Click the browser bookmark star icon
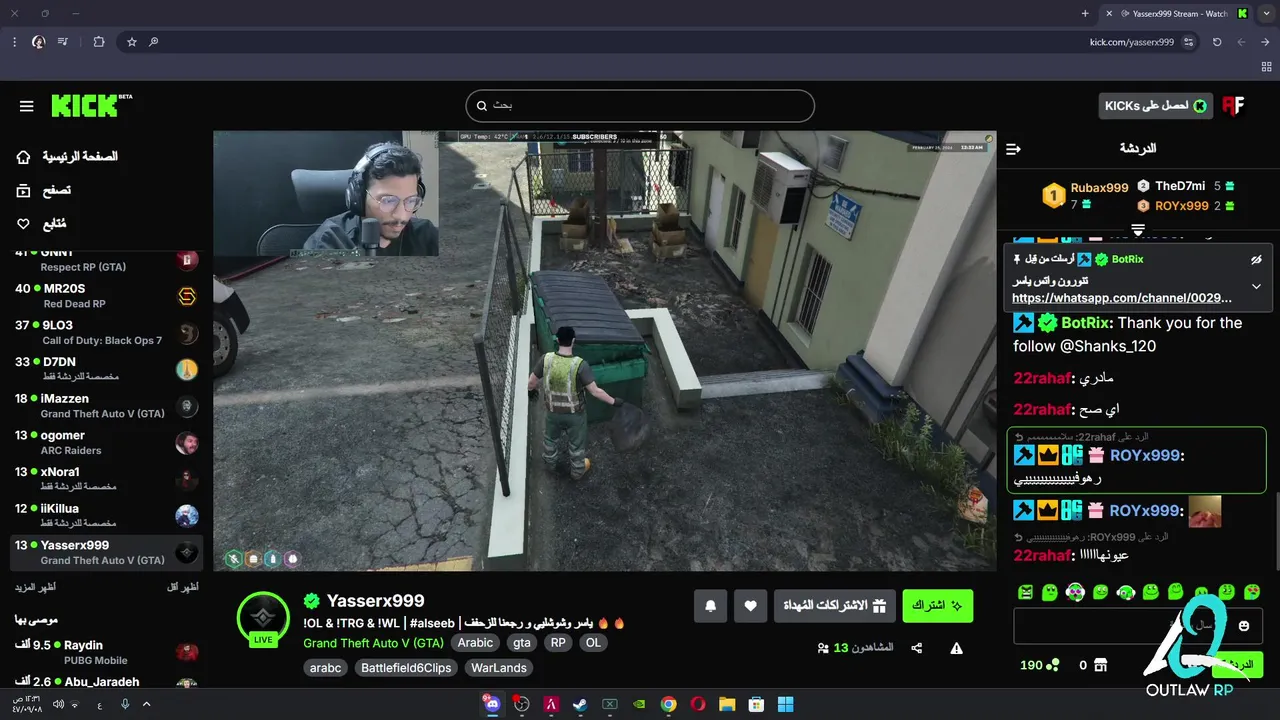This screenshot has width=1280, height=720. [131, 42]
